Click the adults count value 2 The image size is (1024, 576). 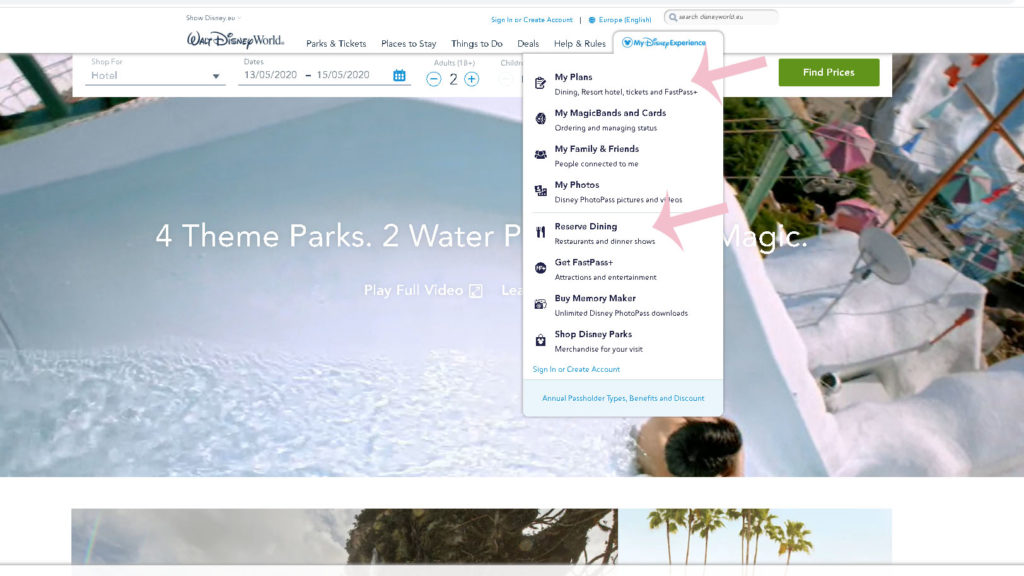point(453,80)
